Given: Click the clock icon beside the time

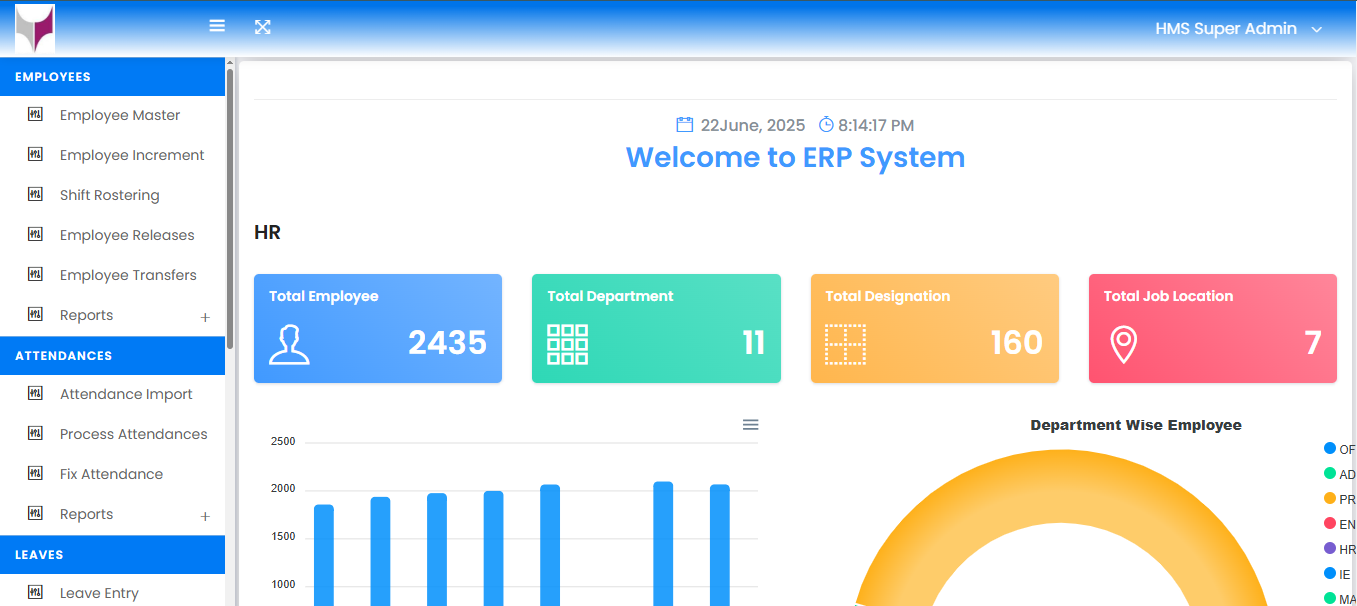Looking at the screenshot, I should click(x=826, y=125).
